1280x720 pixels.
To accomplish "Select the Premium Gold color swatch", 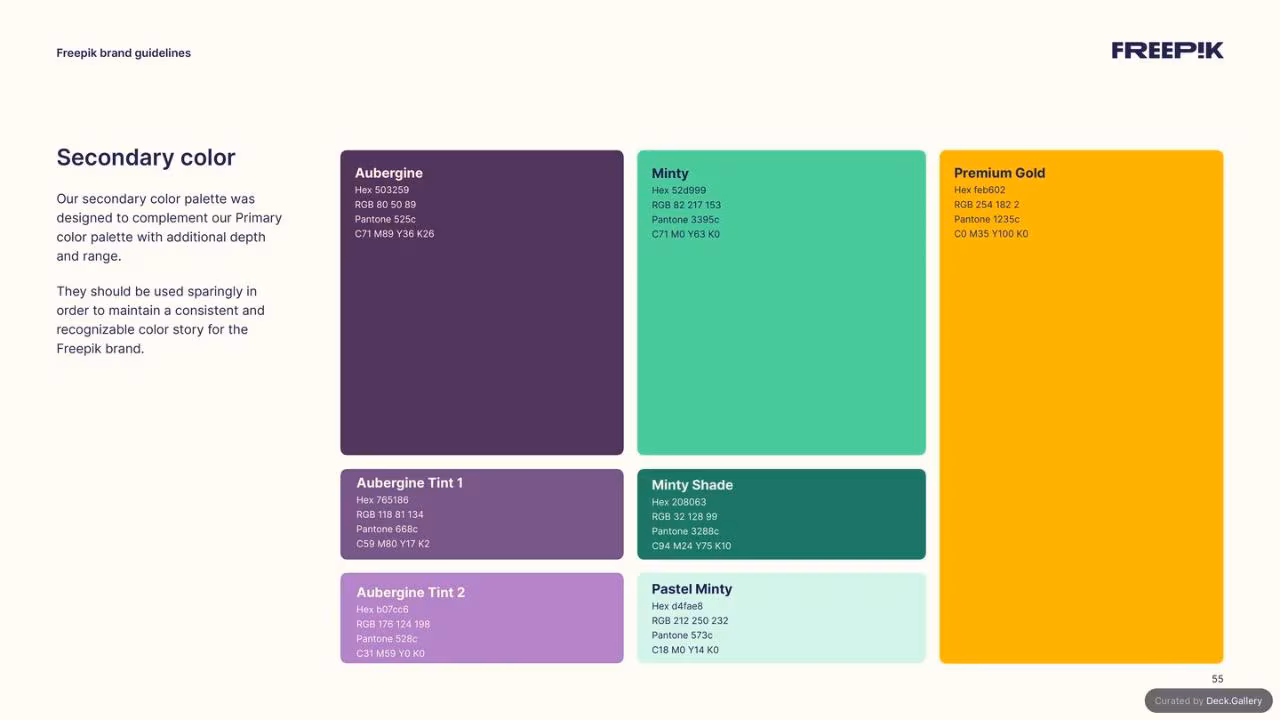I will [1081, 407].
